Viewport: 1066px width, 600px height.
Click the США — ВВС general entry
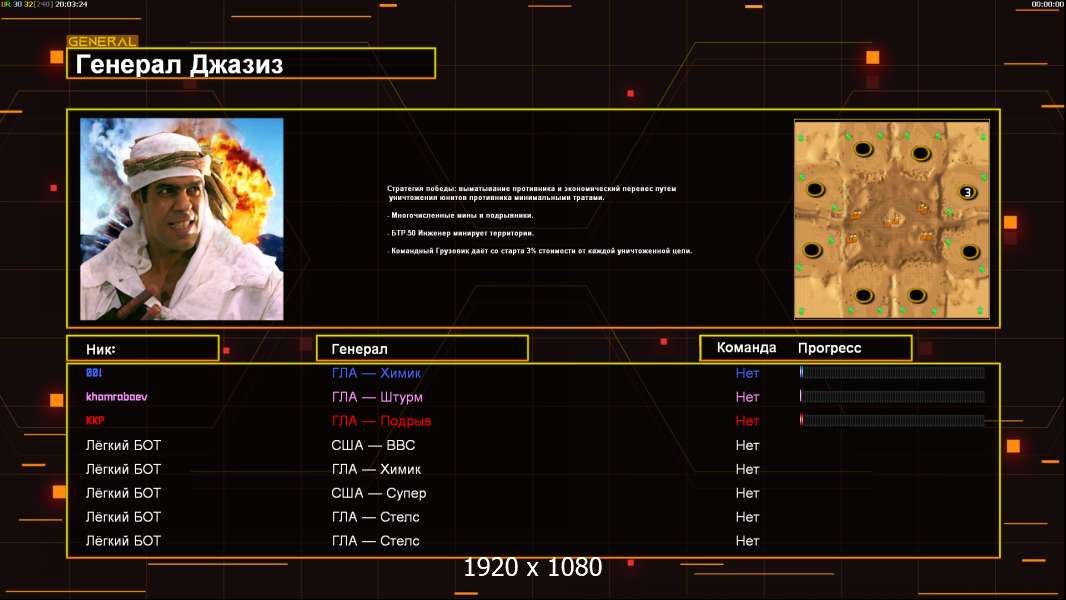coord(373,445)
